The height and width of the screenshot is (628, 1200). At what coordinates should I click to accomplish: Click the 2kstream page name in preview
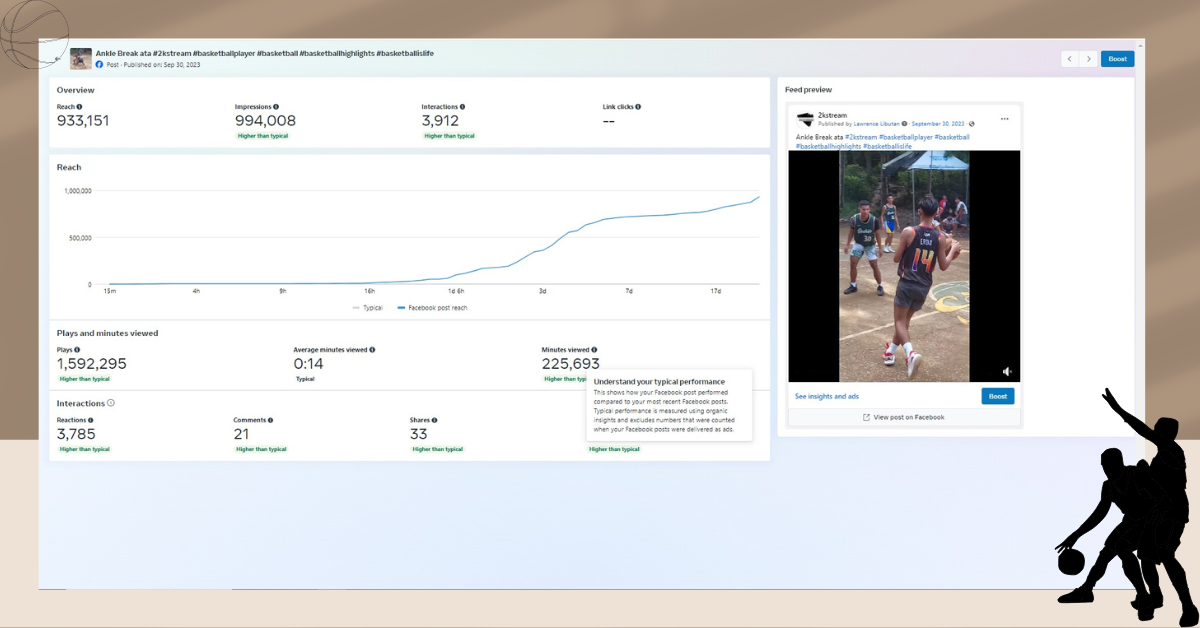click(x=832, y=115)
